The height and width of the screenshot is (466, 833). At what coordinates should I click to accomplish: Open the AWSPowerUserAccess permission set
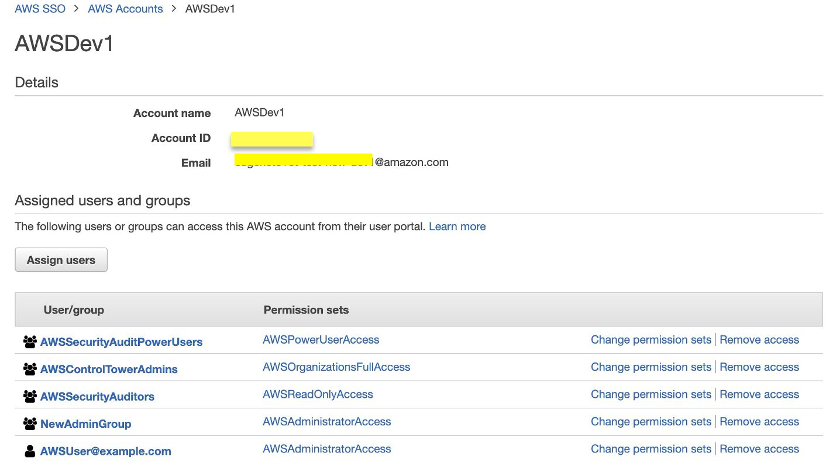[321, 340]
